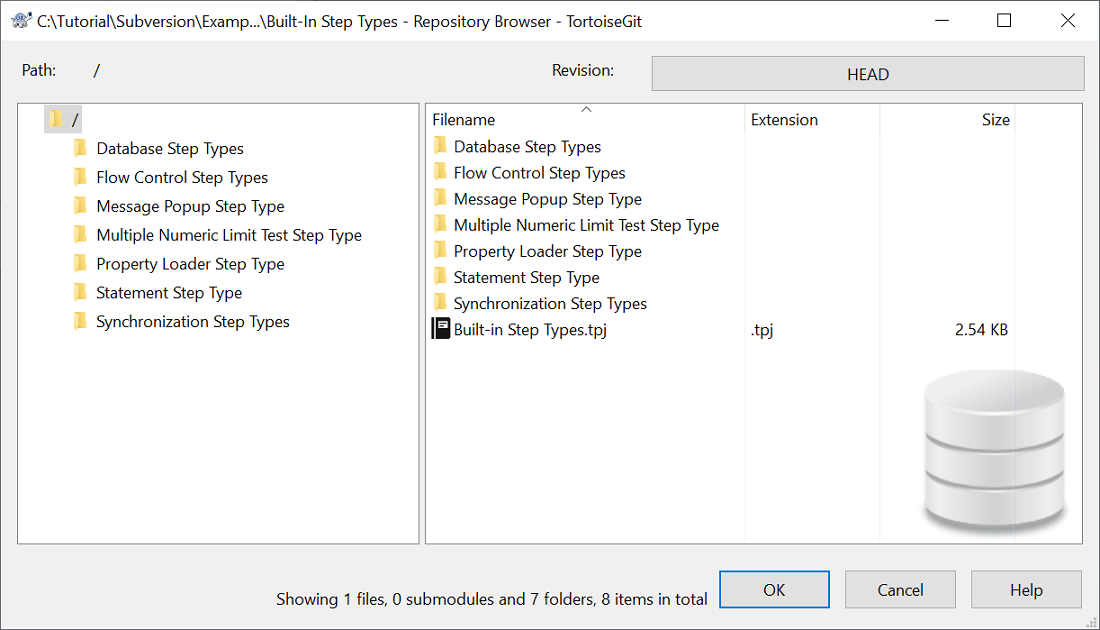The width and height of the screenshot is (1100, 630).
Task: Click Multiple Numeric Limit Test folder icon in file list
Action: point(441,224)
